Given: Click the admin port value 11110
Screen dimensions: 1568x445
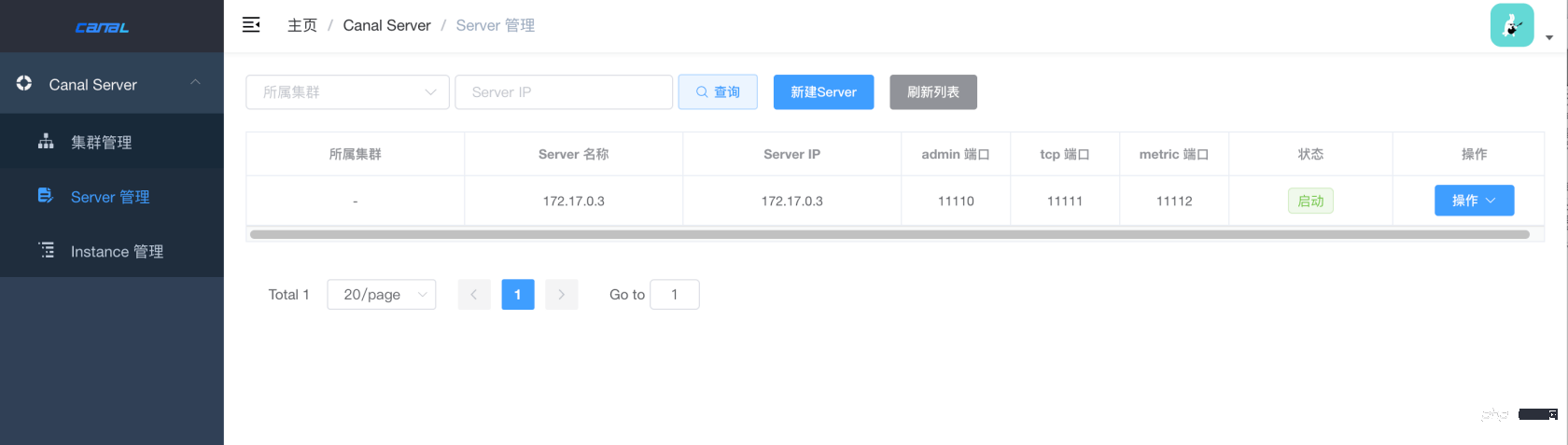Looking at the screenshot, I should coord(956,201).
